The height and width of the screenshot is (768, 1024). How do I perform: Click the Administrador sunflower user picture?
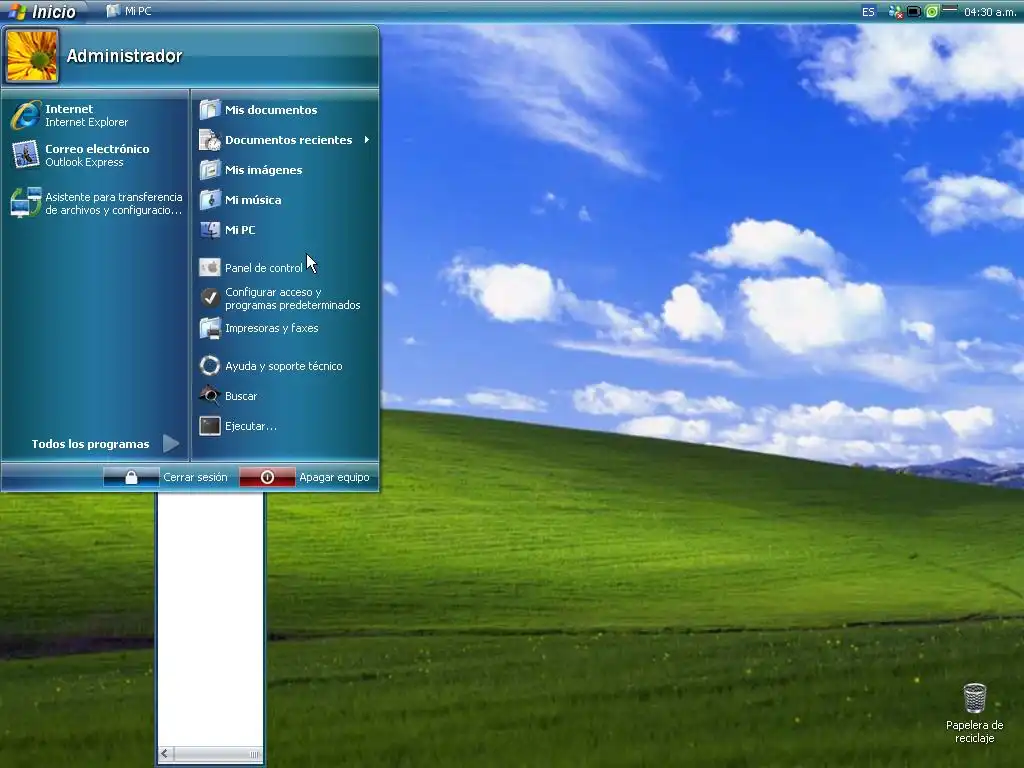click(31, 56)
